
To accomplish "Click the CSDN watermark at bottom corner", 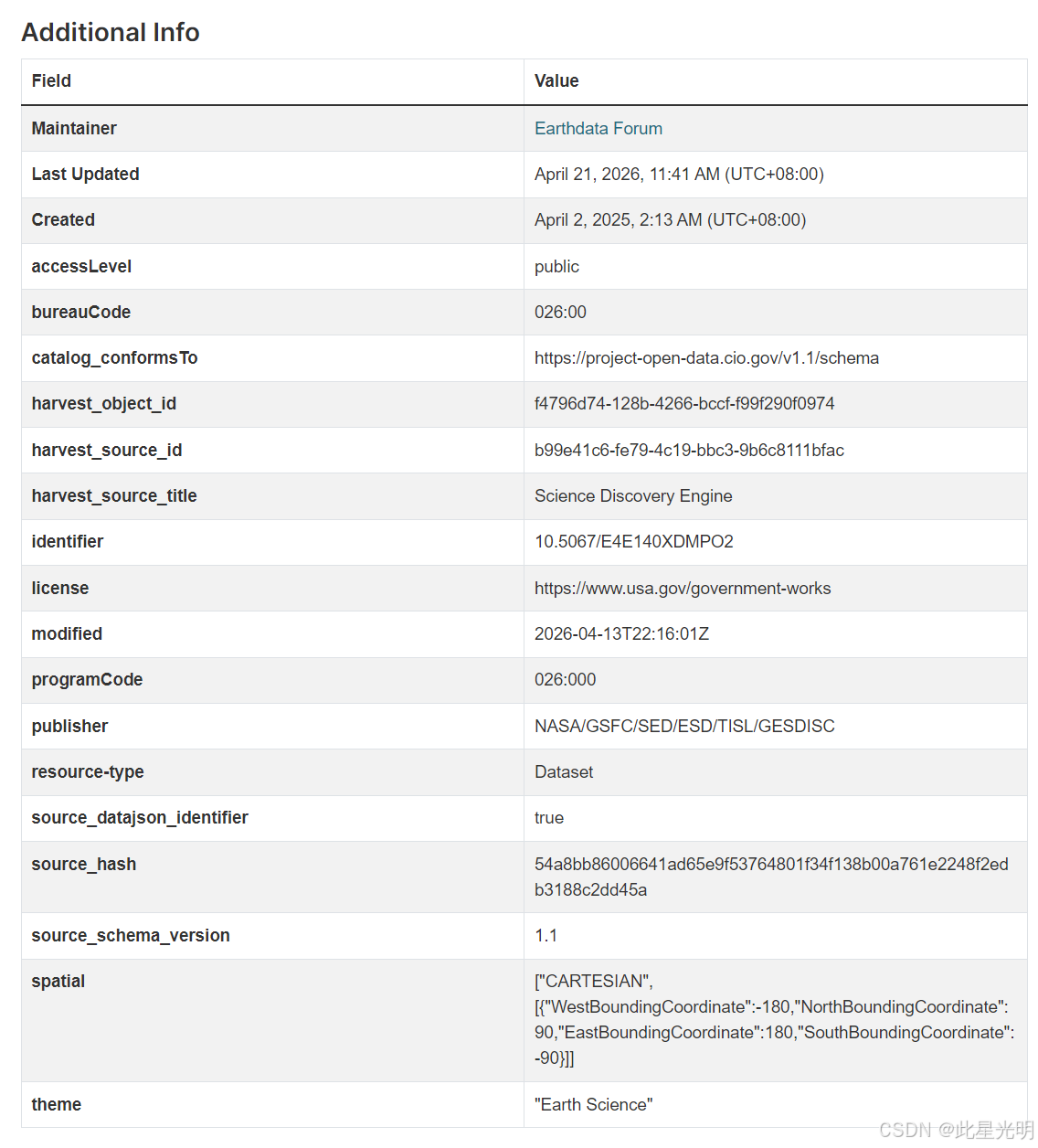I will pos(956,1131).
